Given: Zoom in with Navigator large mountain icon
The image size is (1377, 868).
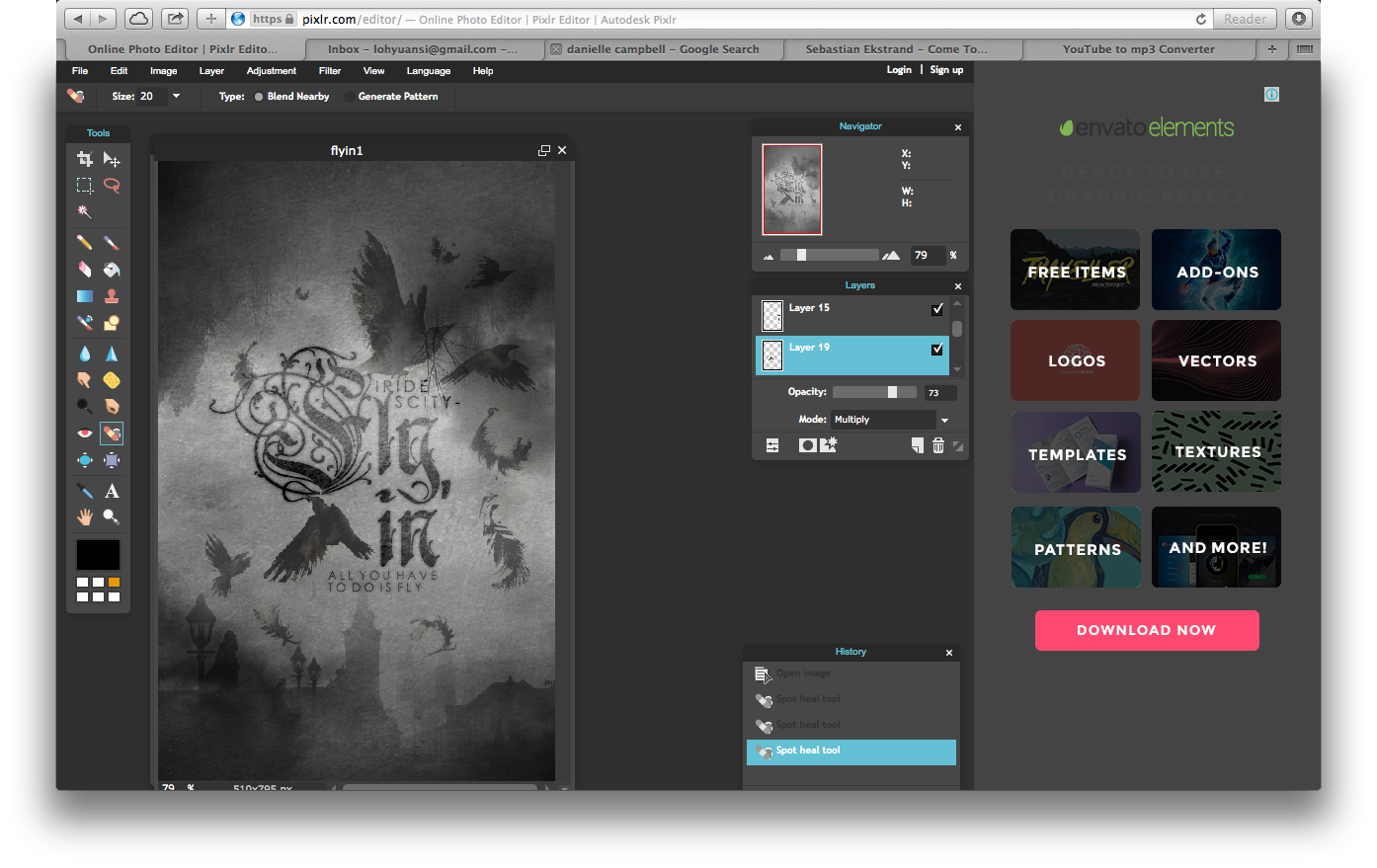Looking at the screenshot, I should point(891,255).
